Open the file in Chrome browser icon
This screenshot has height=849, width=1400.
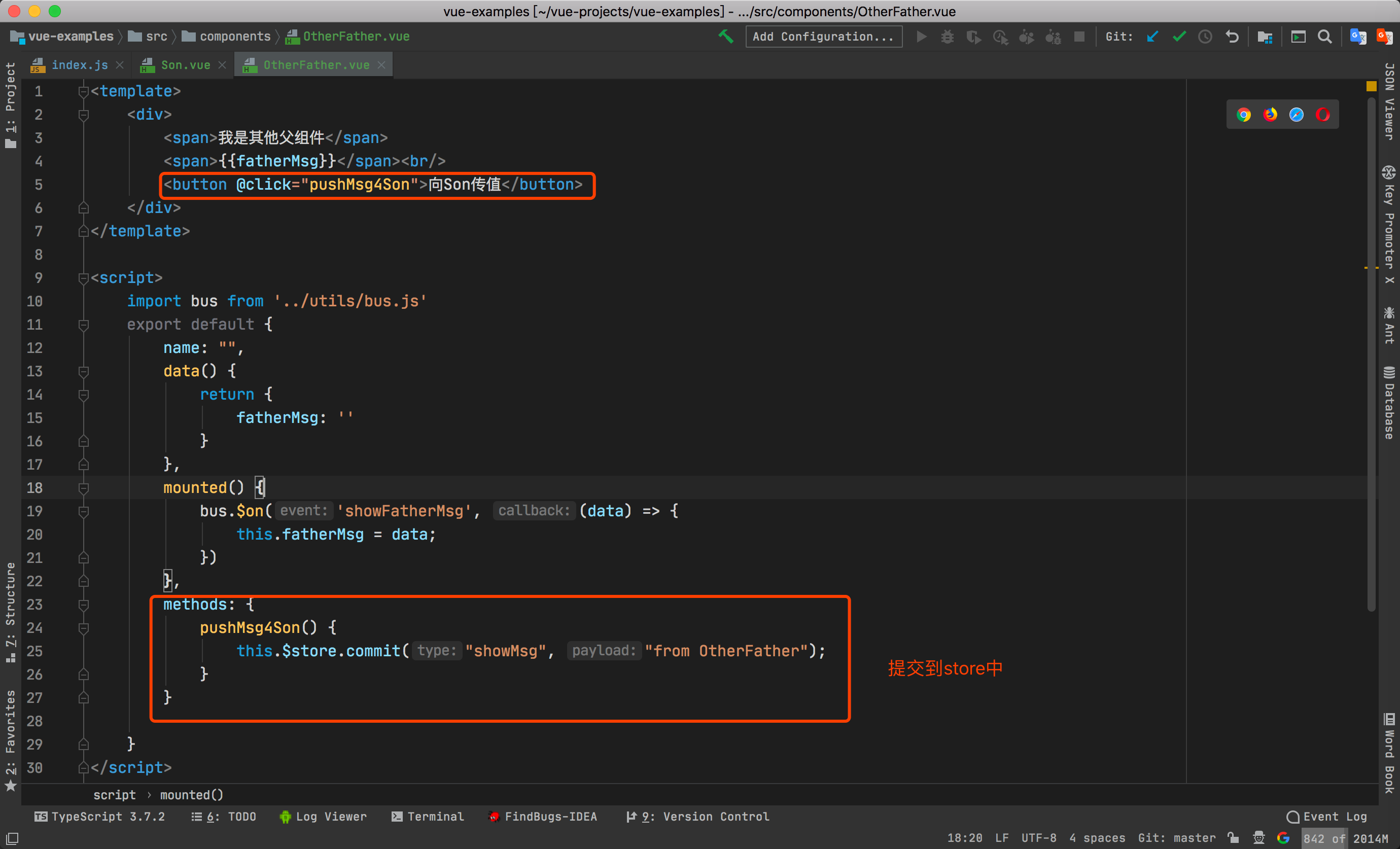pos(1244,115)
